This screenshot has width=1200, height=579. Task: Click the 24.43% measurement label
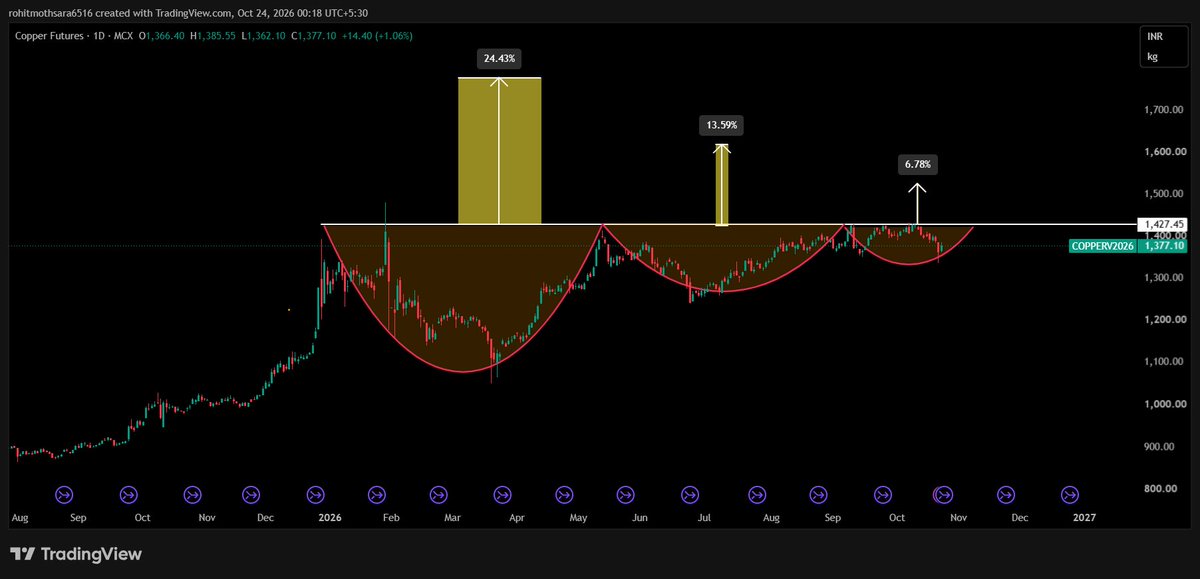pos(499,59)
